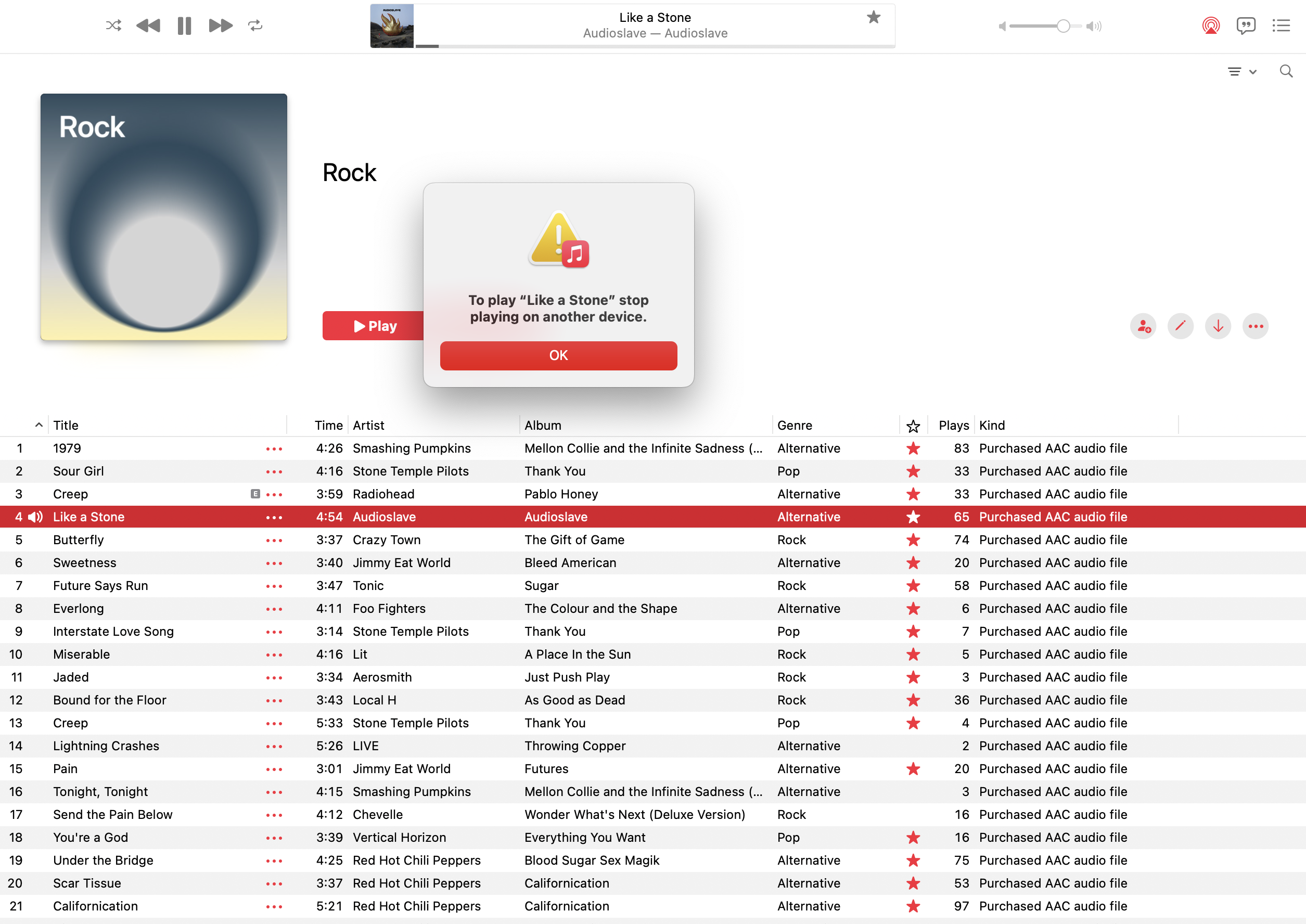Click artist Local H
Screen dimensions: 1306x924
[x=375, y=700]
